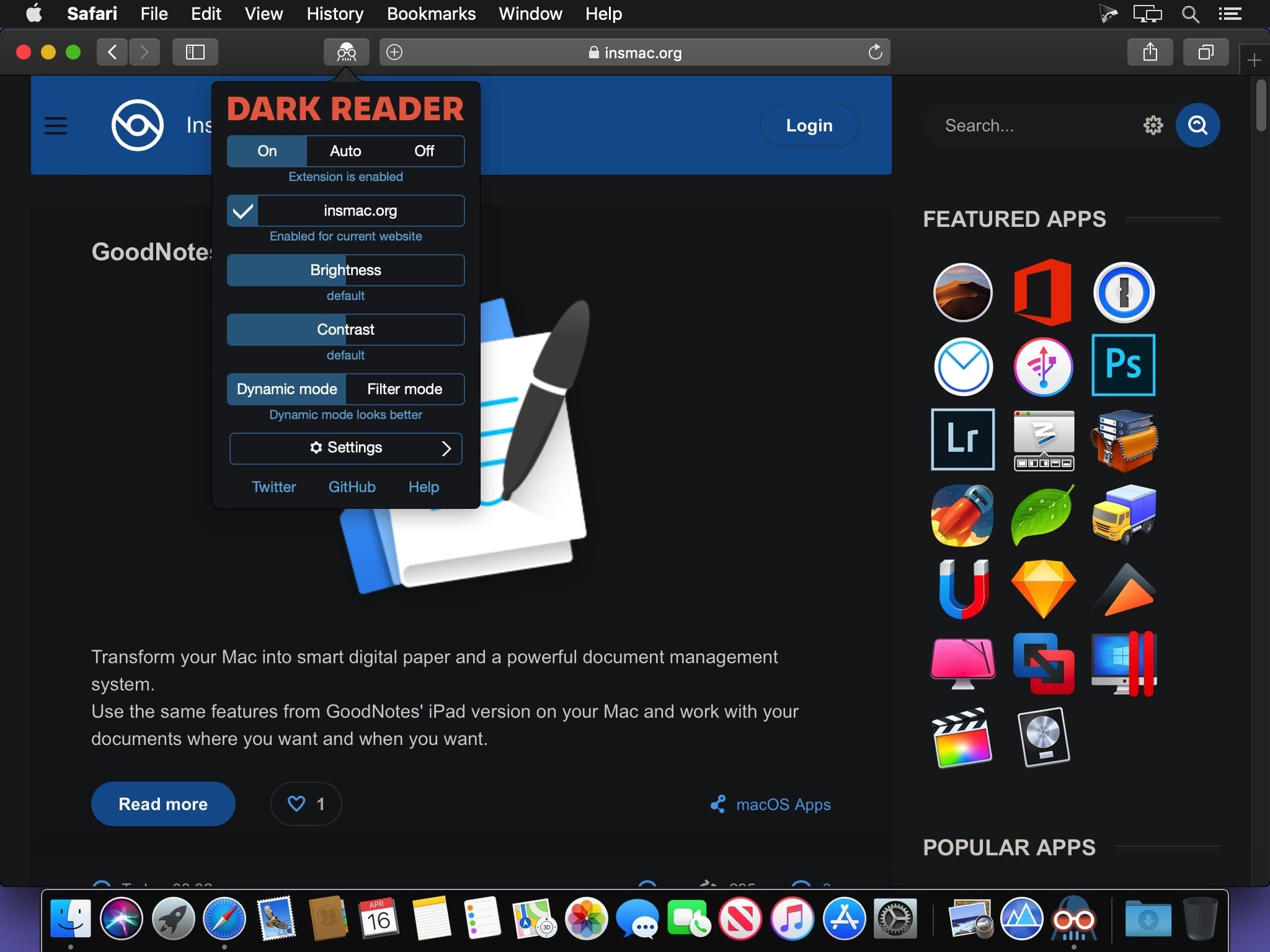Expand Dark Reader Settings chevron
The image size is (1270, 952).
tap(446, 448)
